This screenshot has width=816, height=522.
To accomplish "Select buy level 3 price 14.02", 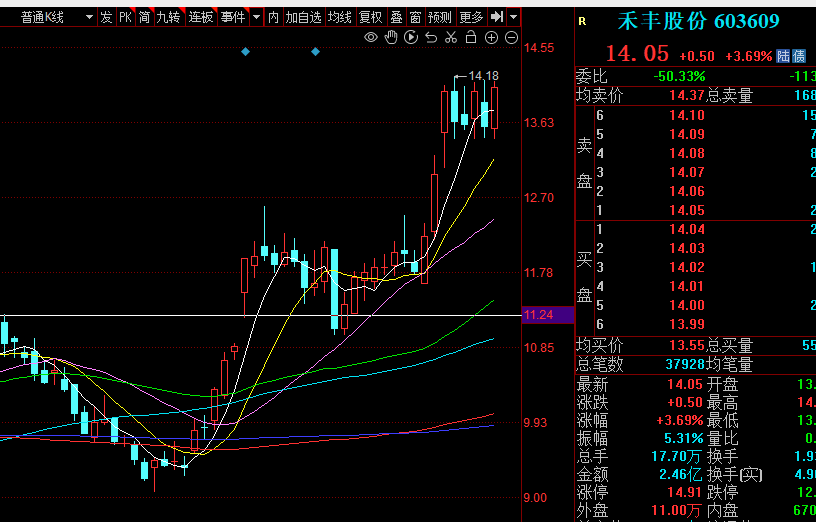I will [687, 267].
